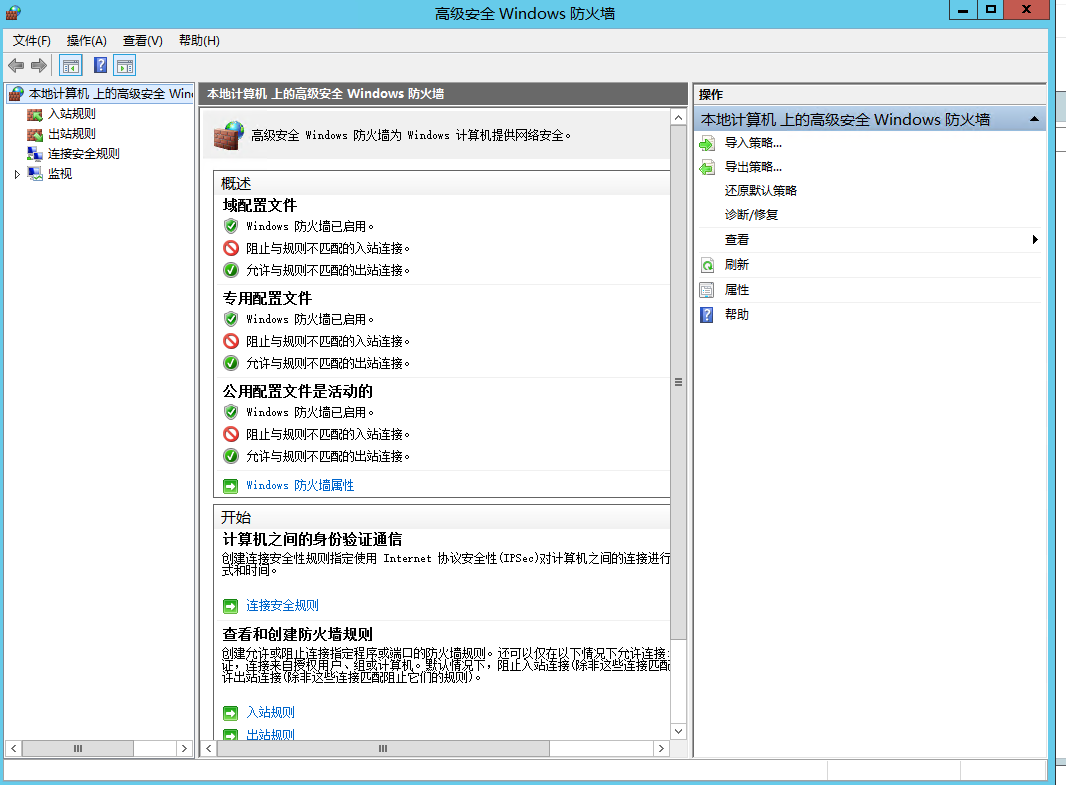Screen dimensions: 1066x785
Task: Click the public profile red block icon
Action: click(231, 434)
